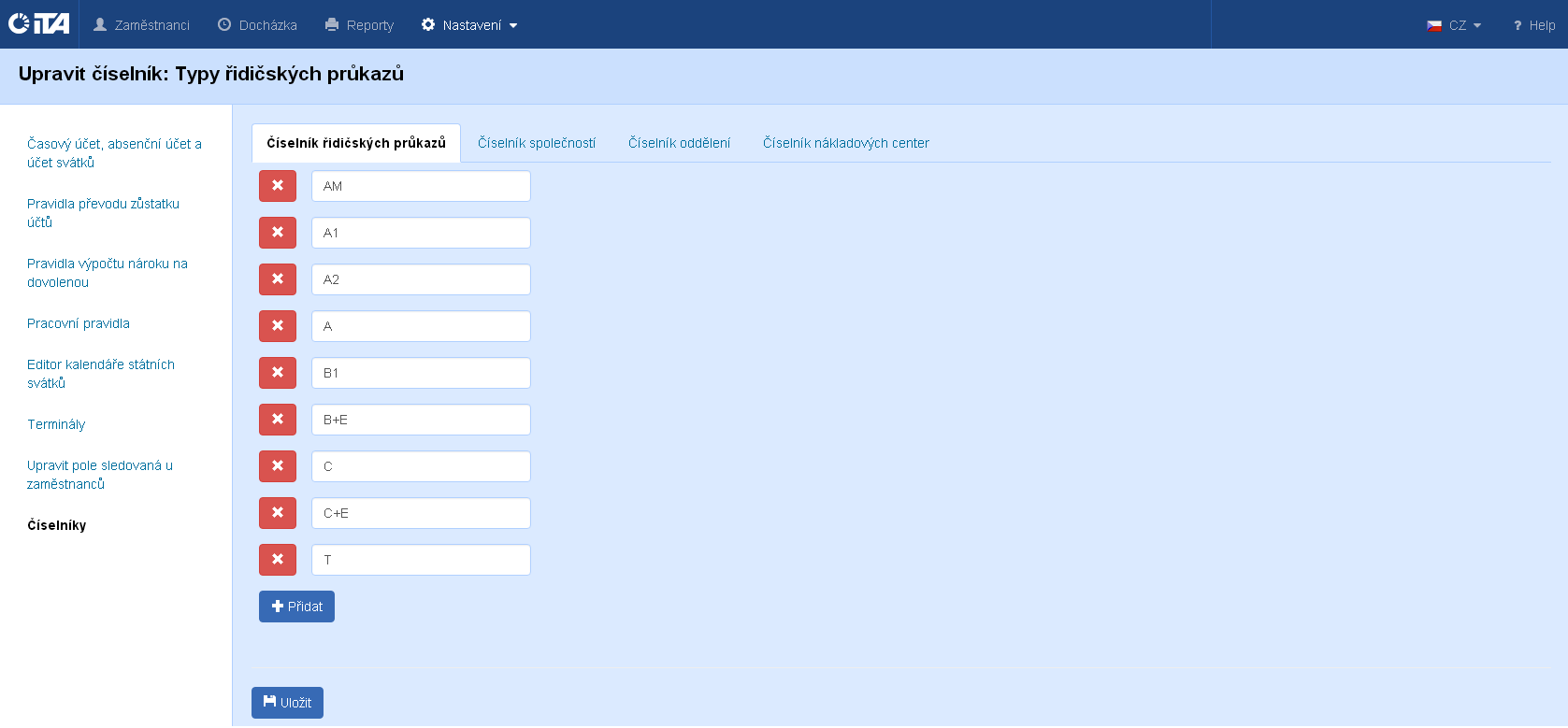The image size is (1568, 728).
Task: Open the Zaměstnanci menu item
Action: (142, 25)
